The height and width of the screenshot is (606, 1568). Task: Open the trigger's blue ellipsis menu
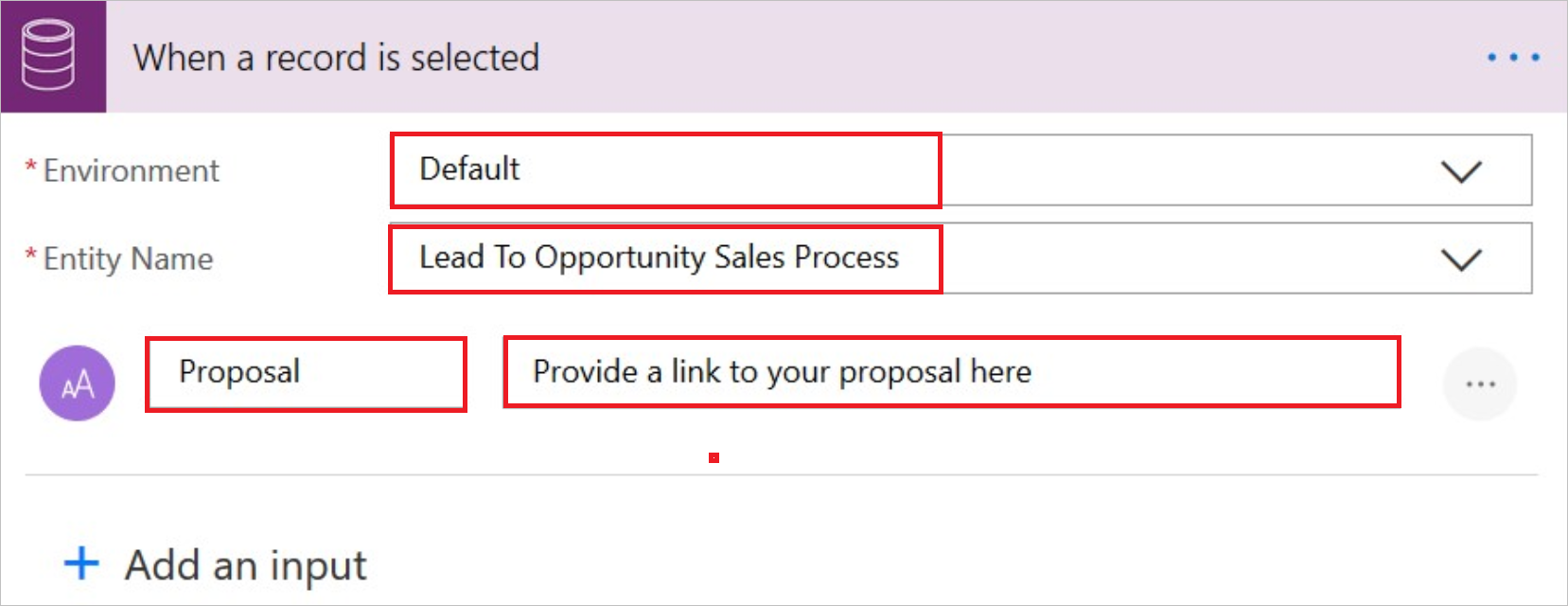pyautogui.click(x=1512, y=58)
